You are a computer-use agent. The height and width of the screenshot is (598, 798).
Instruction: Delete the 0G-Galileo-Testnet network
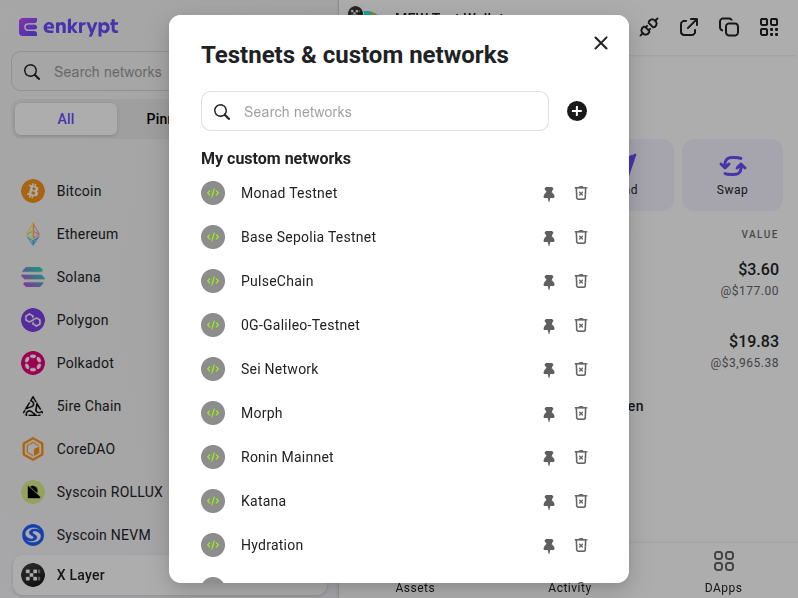point(581,325)
